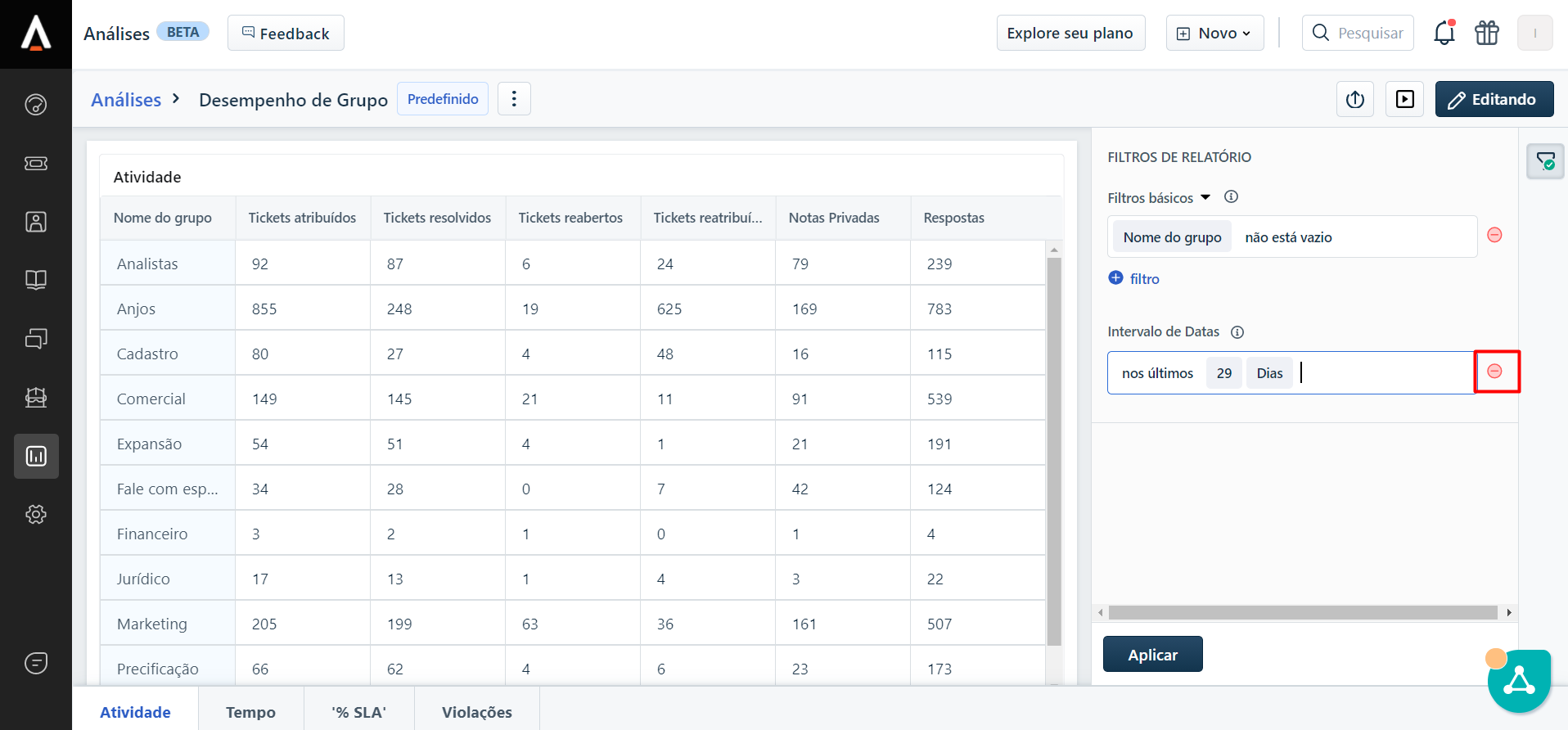
Task: Open the Tickets icon in sidebar
Action: pos(36,163)
